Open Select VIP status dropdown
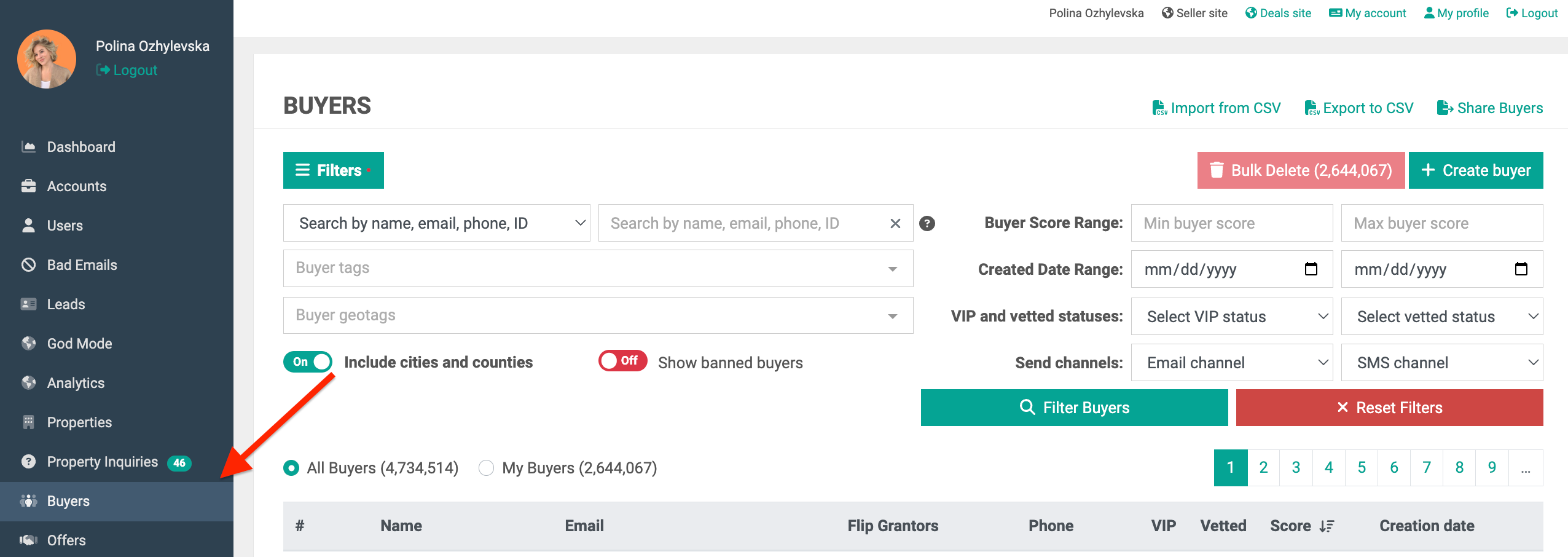The height and width of the screenshot is (557, 1568). point(1231,317)
